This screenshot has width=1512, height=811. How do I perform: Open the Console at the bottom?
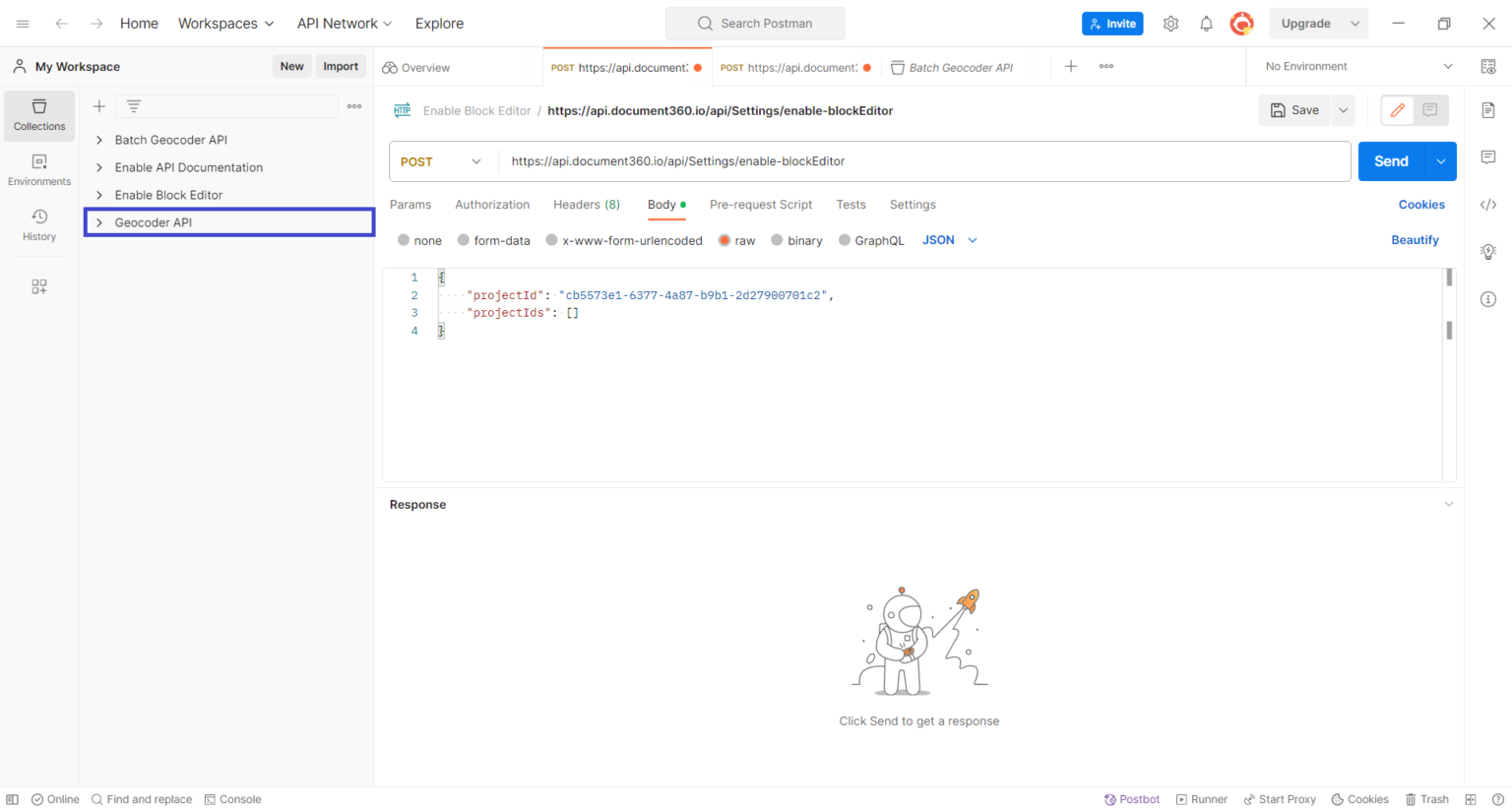pos(233,799)
